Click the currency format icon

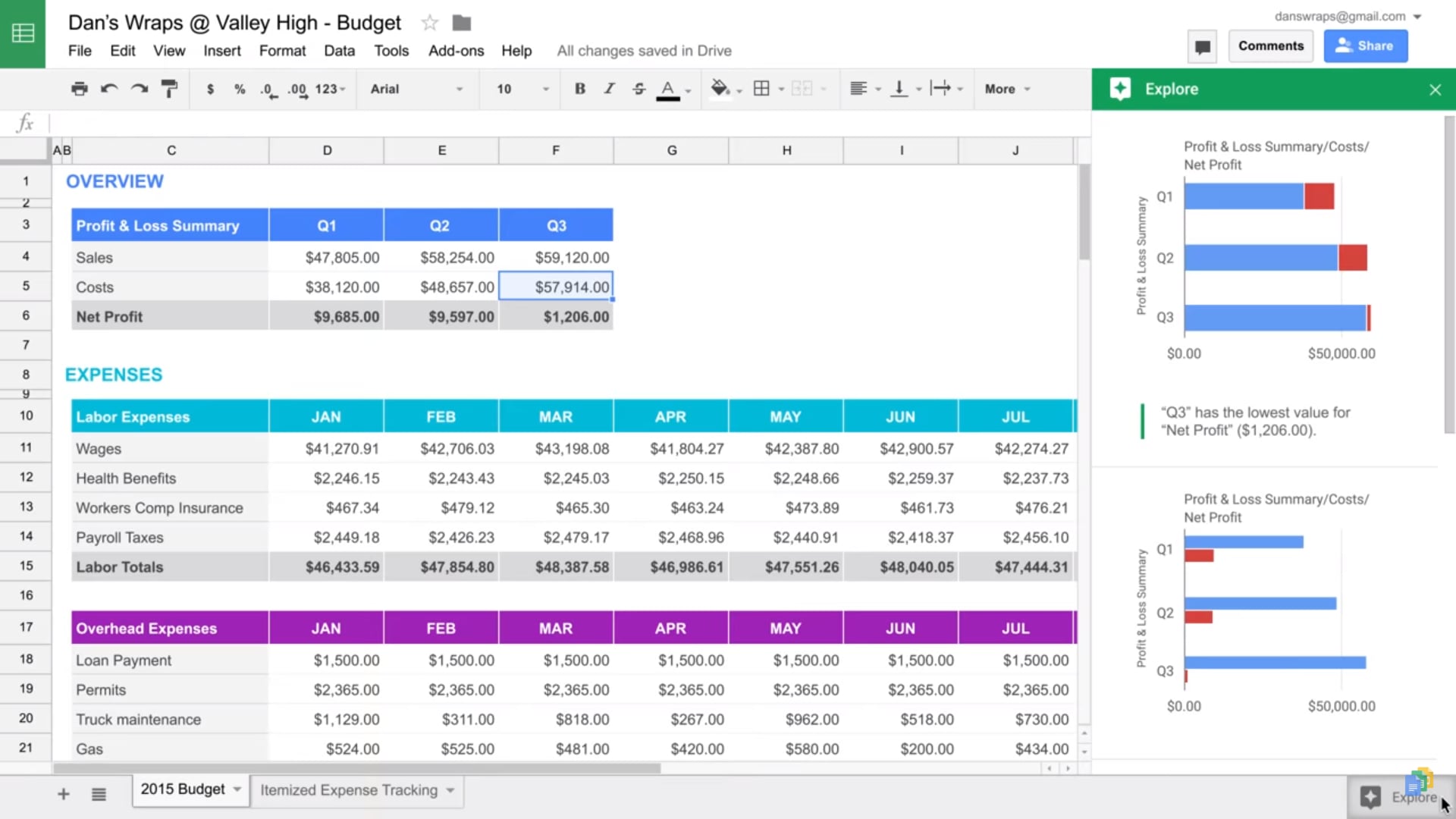pos(210,89)
